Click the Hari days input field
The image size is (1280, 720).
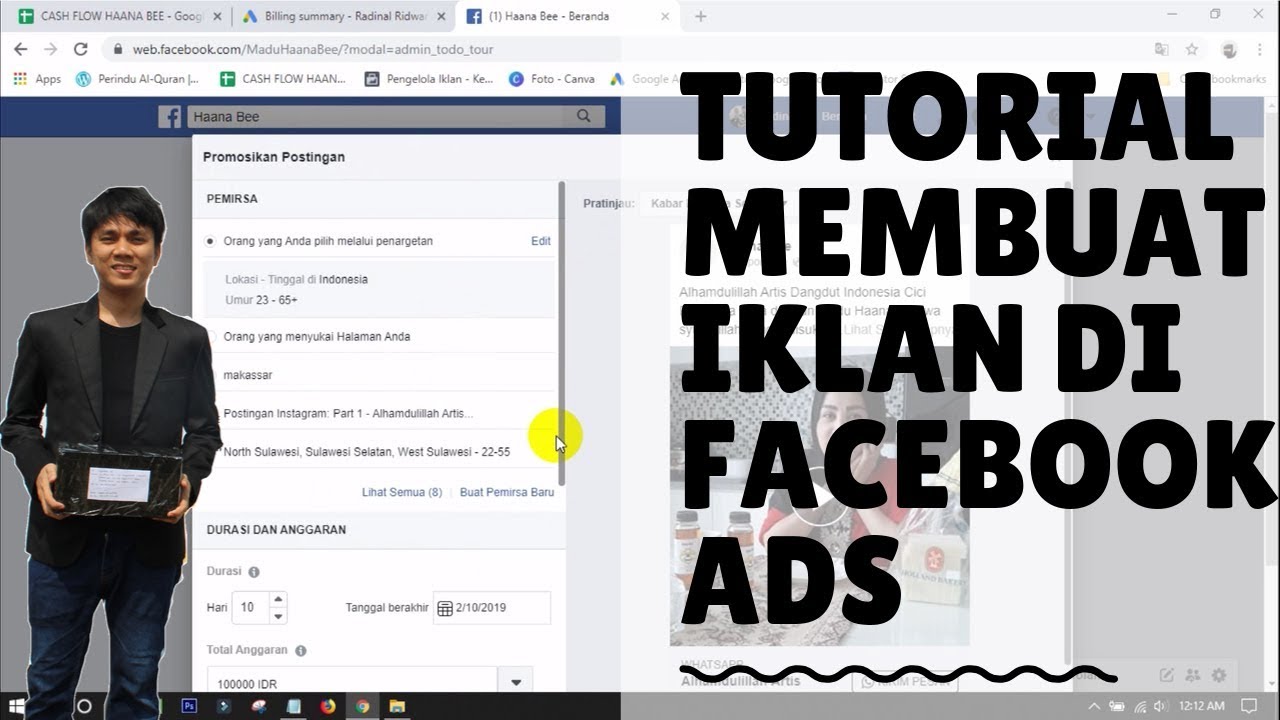250,607
